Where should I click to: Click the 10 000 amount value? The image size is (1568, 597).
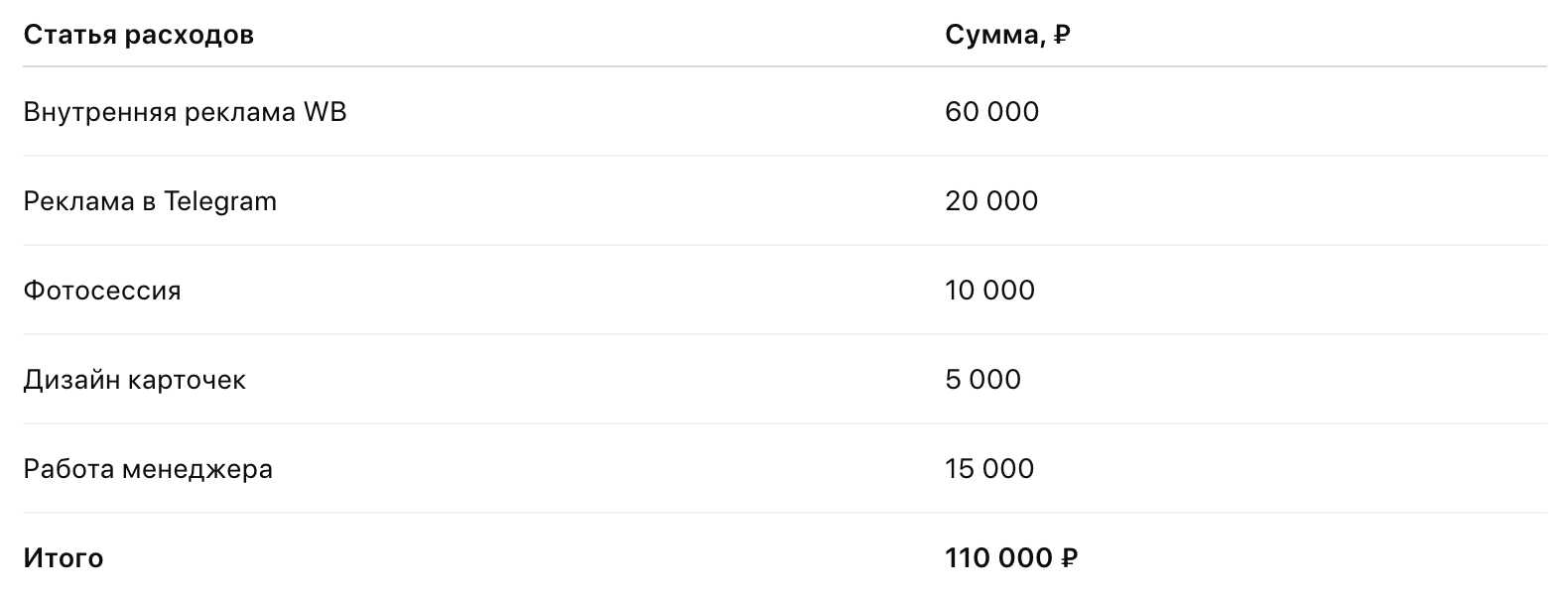(x=989, y=291)
